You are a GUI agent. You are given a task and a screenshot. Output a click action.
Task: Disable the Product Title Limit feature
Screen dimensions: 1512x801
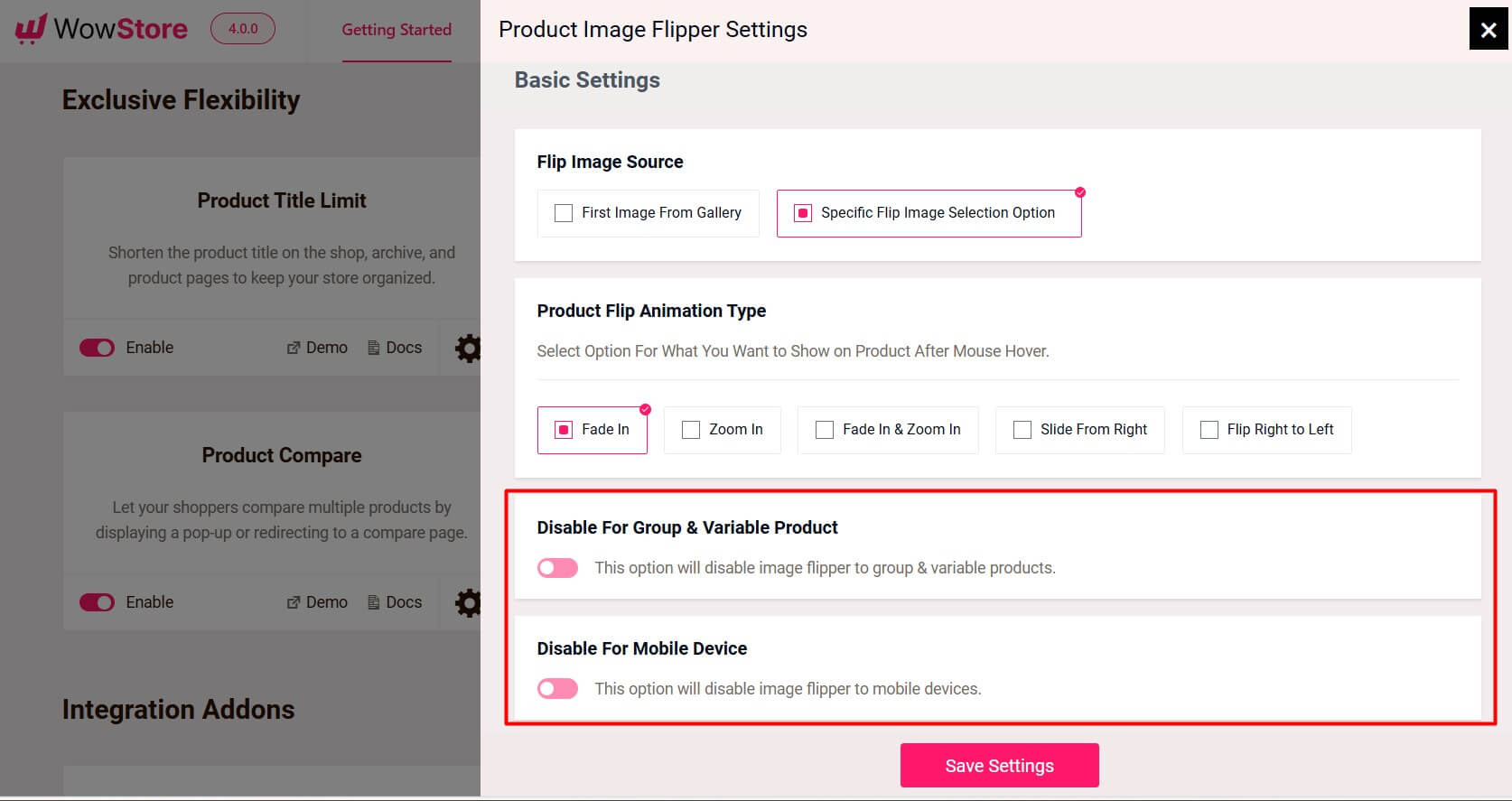coord(97,348)
